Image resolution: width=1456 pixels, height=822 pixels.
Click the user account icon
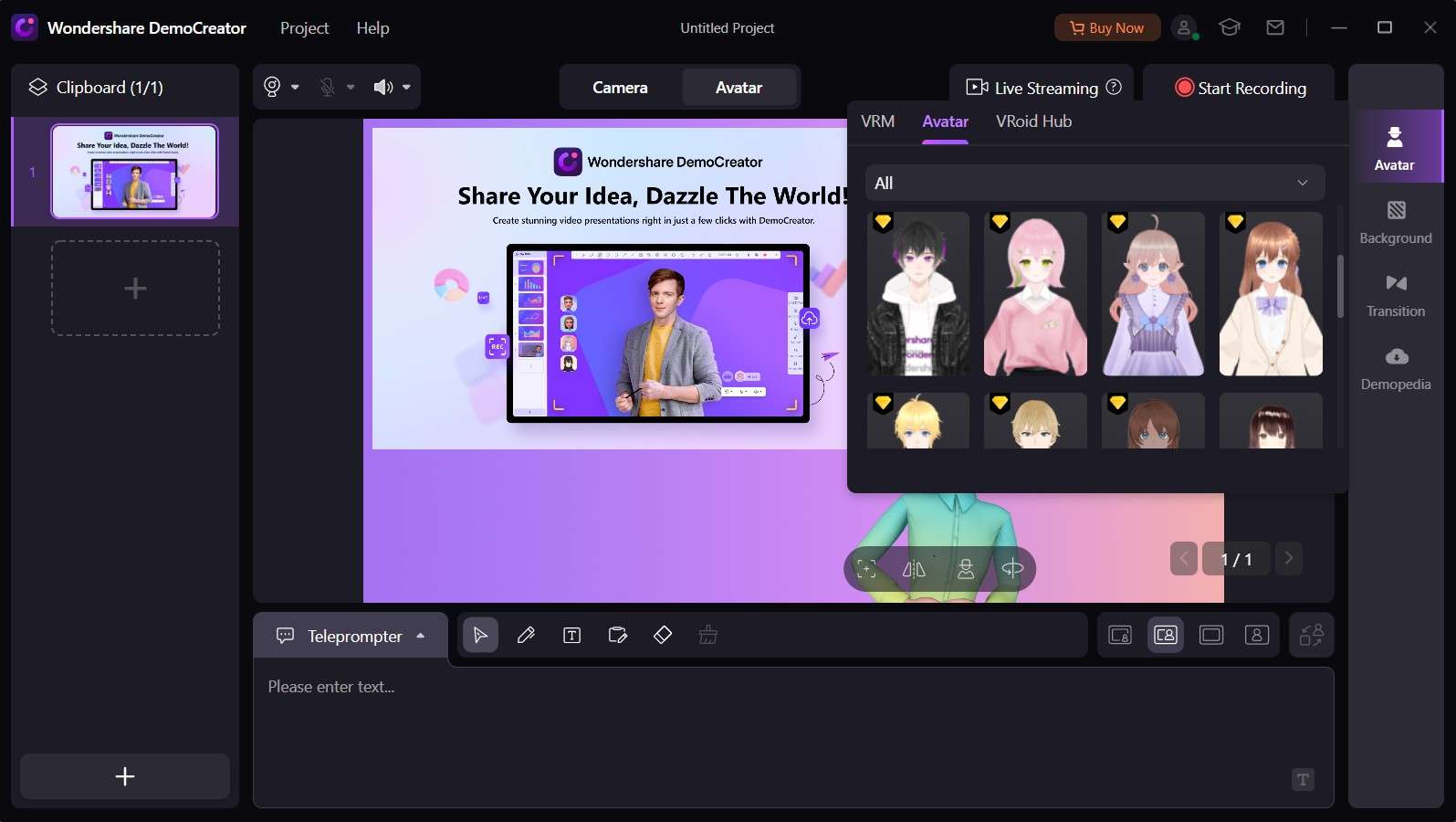[1185, 28]
